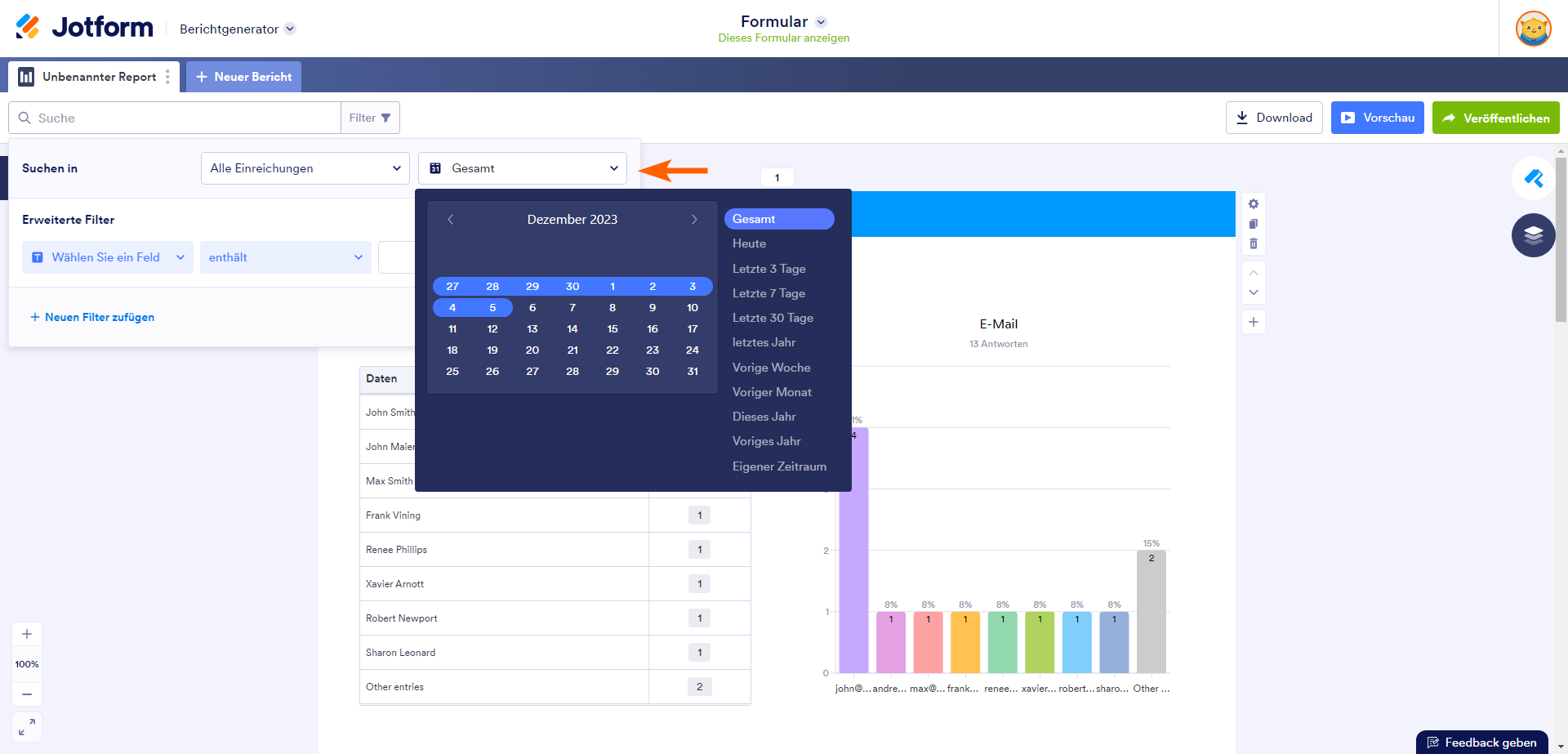This screenshot has height=754, width=1568.
Task: Click the Robert Newport table row
Action: coord(555,618)
